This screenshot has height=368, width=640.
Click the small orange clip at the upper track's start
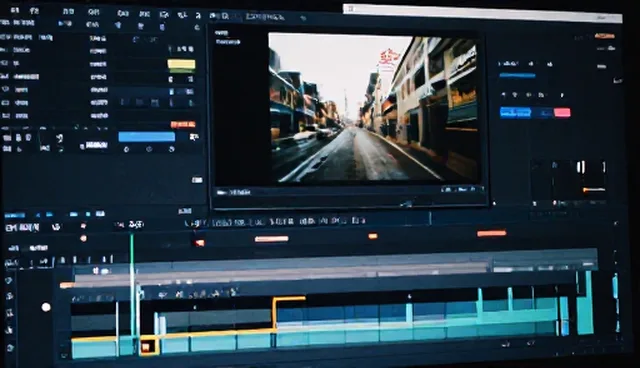coord(67,285)
